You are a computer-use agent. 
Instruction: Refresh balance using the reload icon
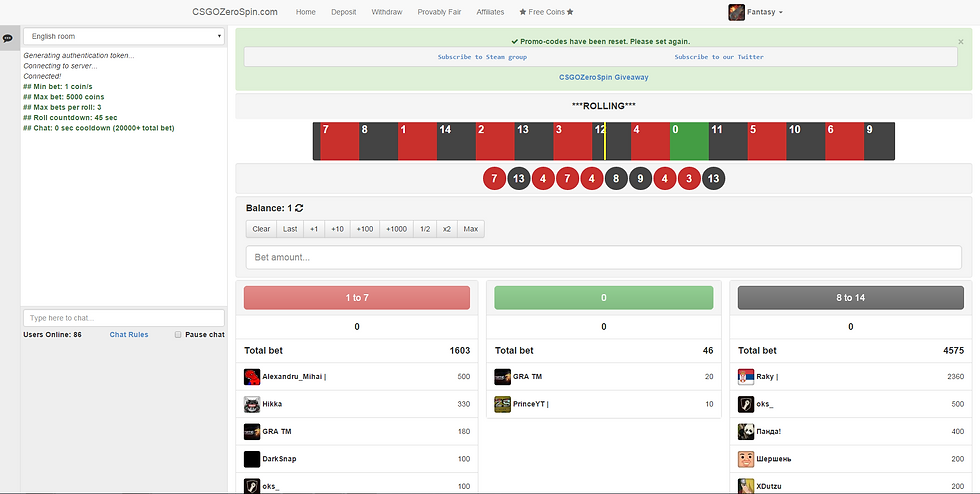[299, 208]
